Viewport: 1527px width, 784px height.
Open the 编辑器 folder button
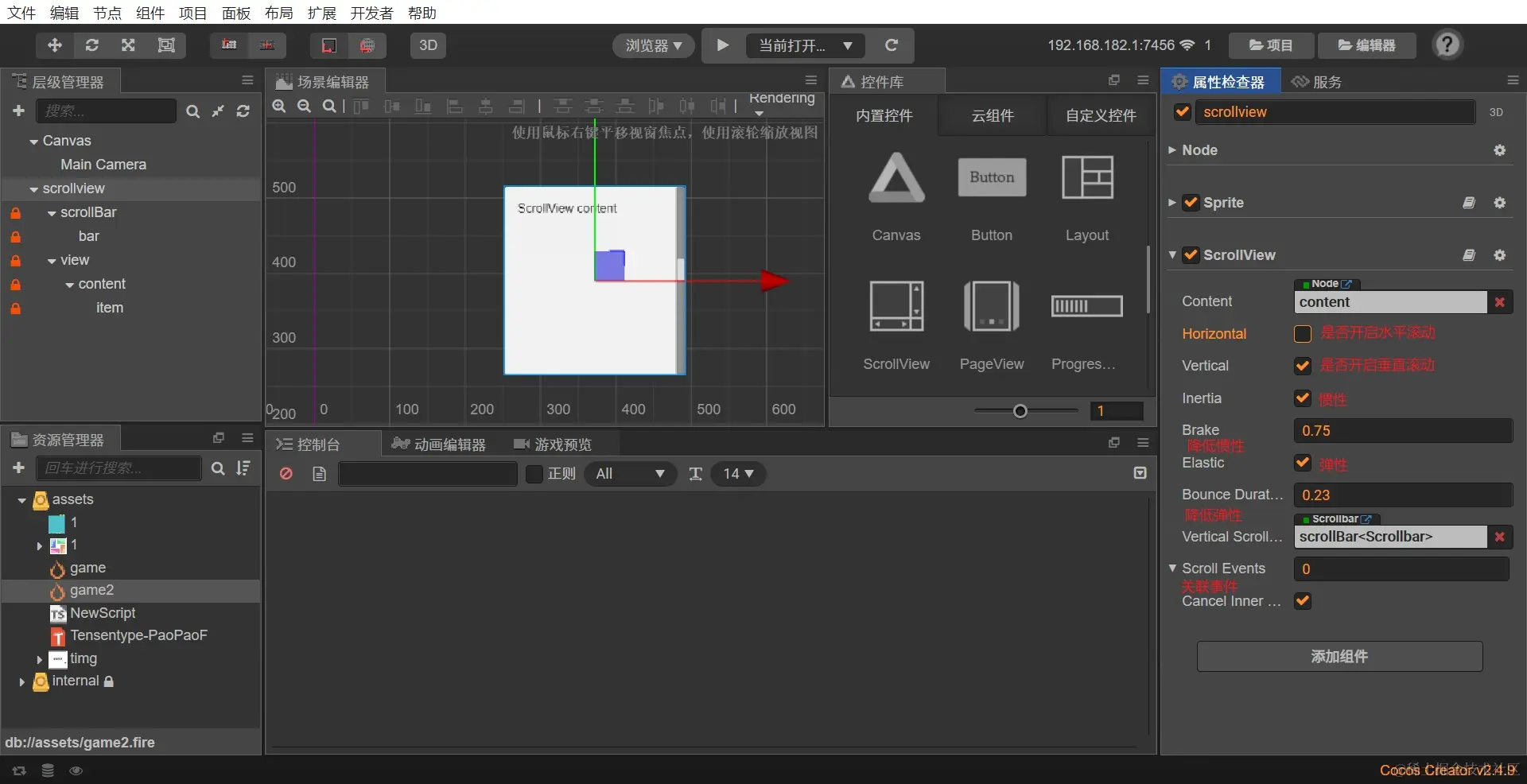coord(1367,45)
